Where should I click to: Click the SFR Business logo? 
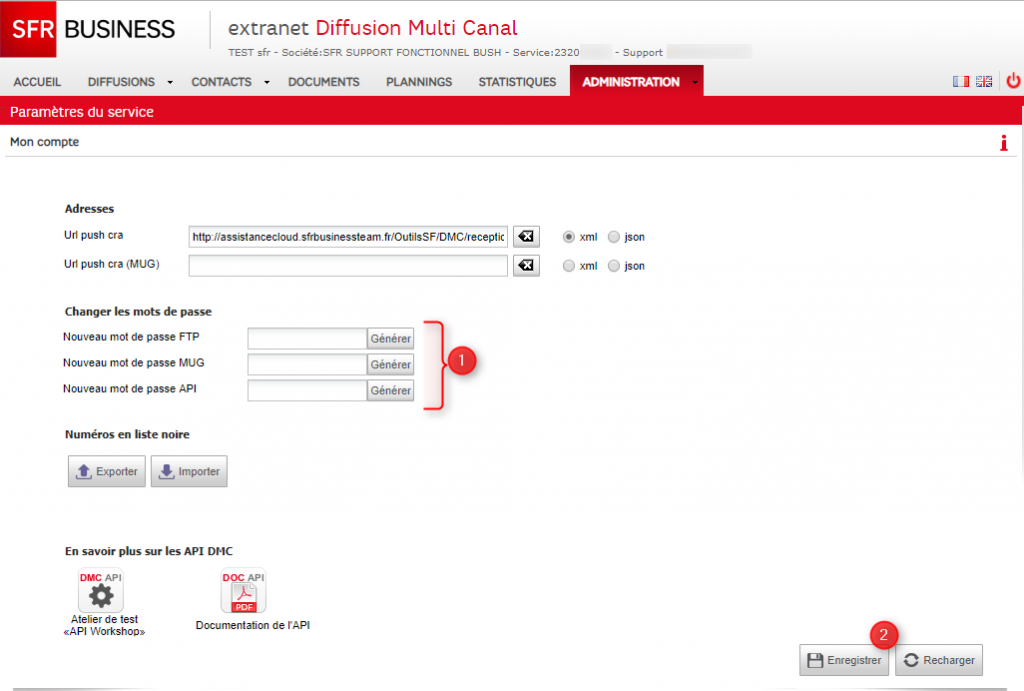coord(88,29)
